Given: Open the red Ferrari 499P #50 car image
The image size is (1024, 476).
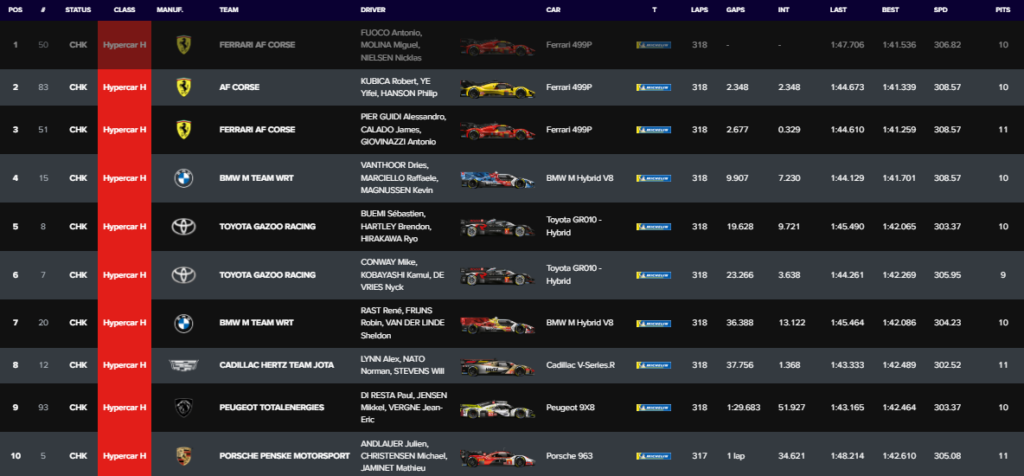Looking at the screenshot, I should pos(498,46).
